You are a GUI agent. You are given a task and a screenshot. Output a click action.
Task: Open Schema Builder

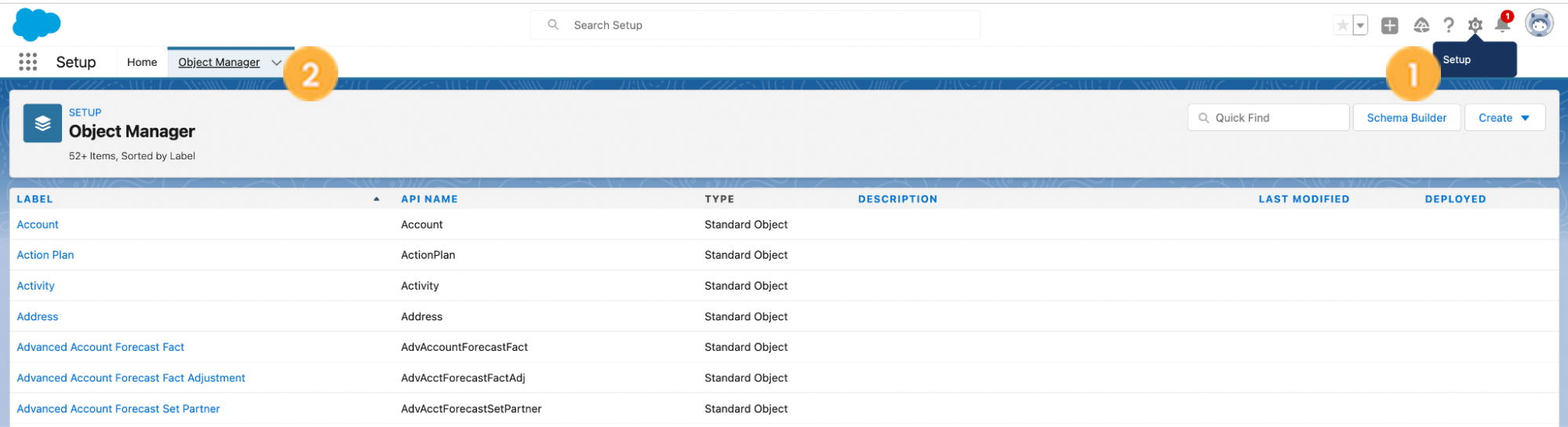coord(1406,118)
